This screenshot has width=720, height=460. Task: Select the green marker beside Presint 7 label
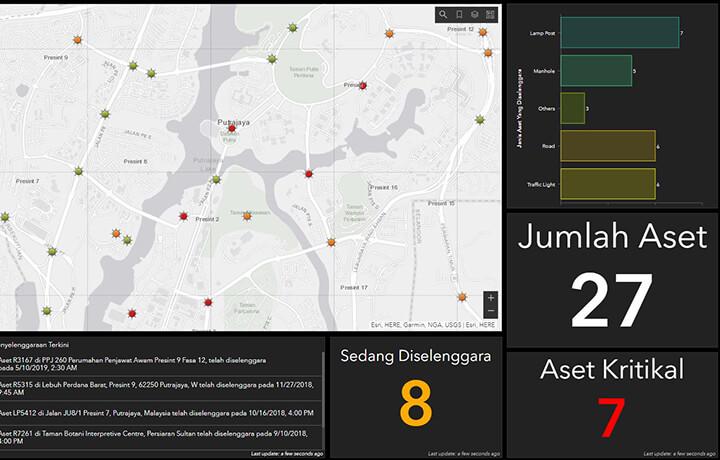pyautogui.click(x=79, y=171)
